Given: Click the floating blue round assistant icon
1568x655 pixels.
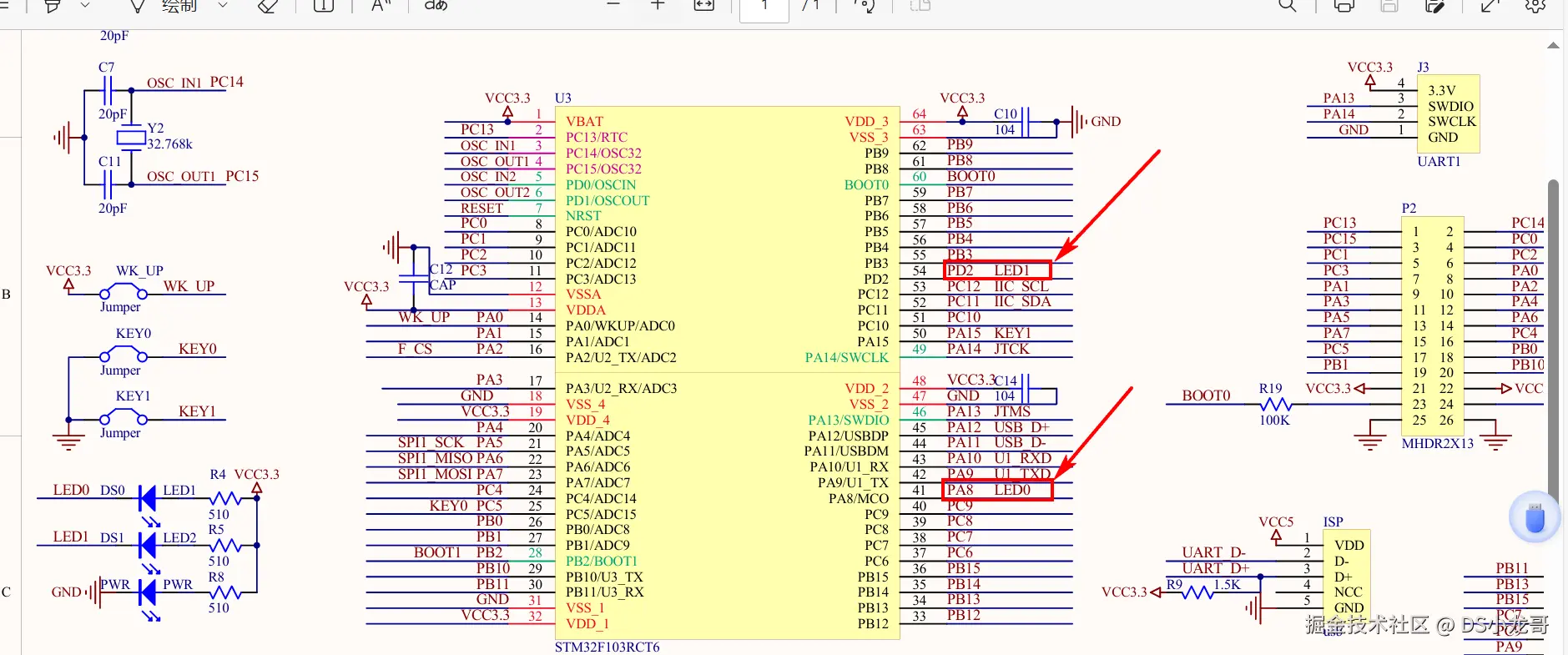Looking at the screenshot, I should (1535, 517).
